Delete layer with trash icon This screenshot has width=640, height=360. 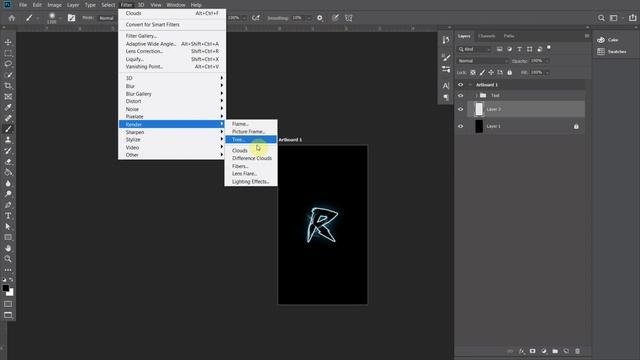577,351
